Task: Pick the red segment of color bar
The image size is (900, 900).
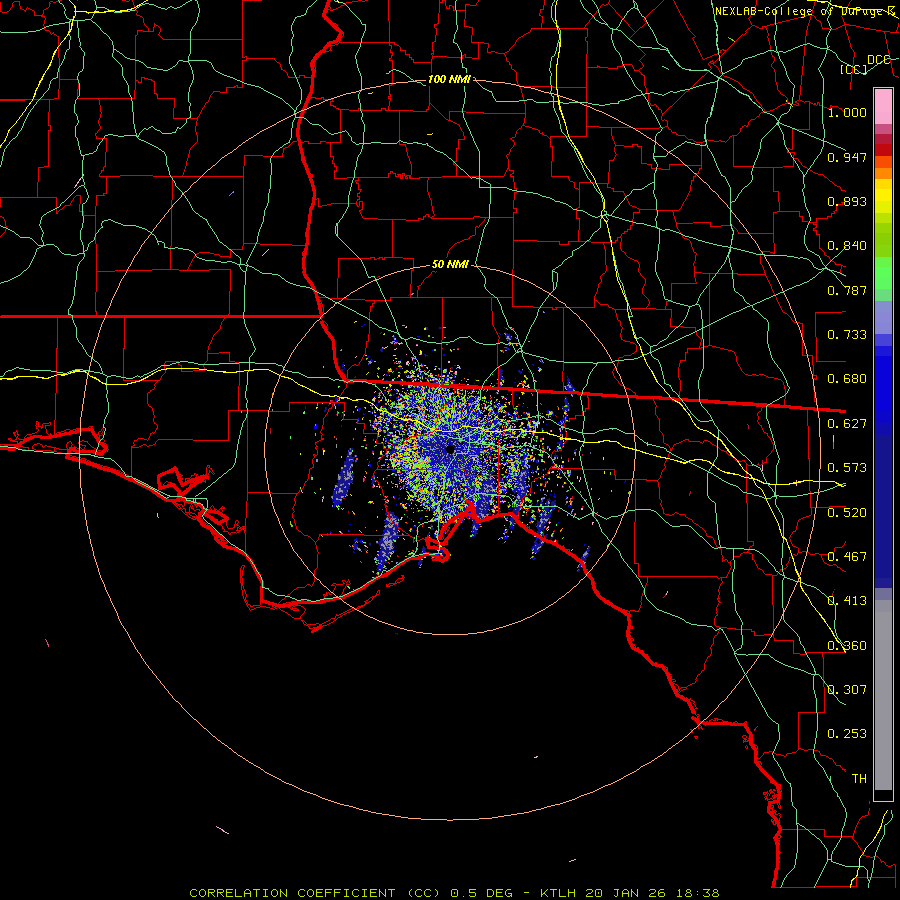Action: pyautogui.click(x=883, y=150)
